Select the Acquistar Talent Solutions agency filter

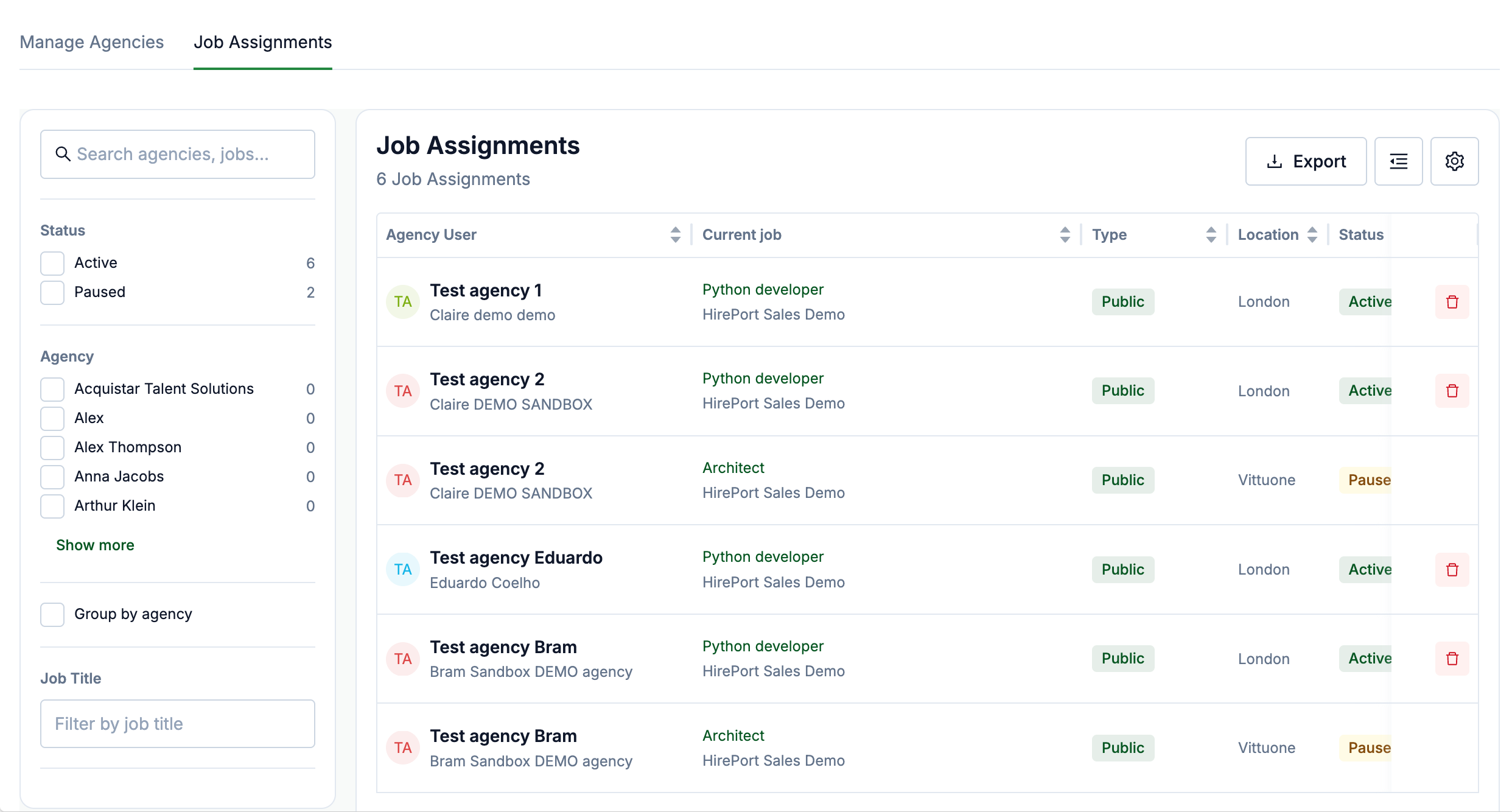[x=52, y=389]
